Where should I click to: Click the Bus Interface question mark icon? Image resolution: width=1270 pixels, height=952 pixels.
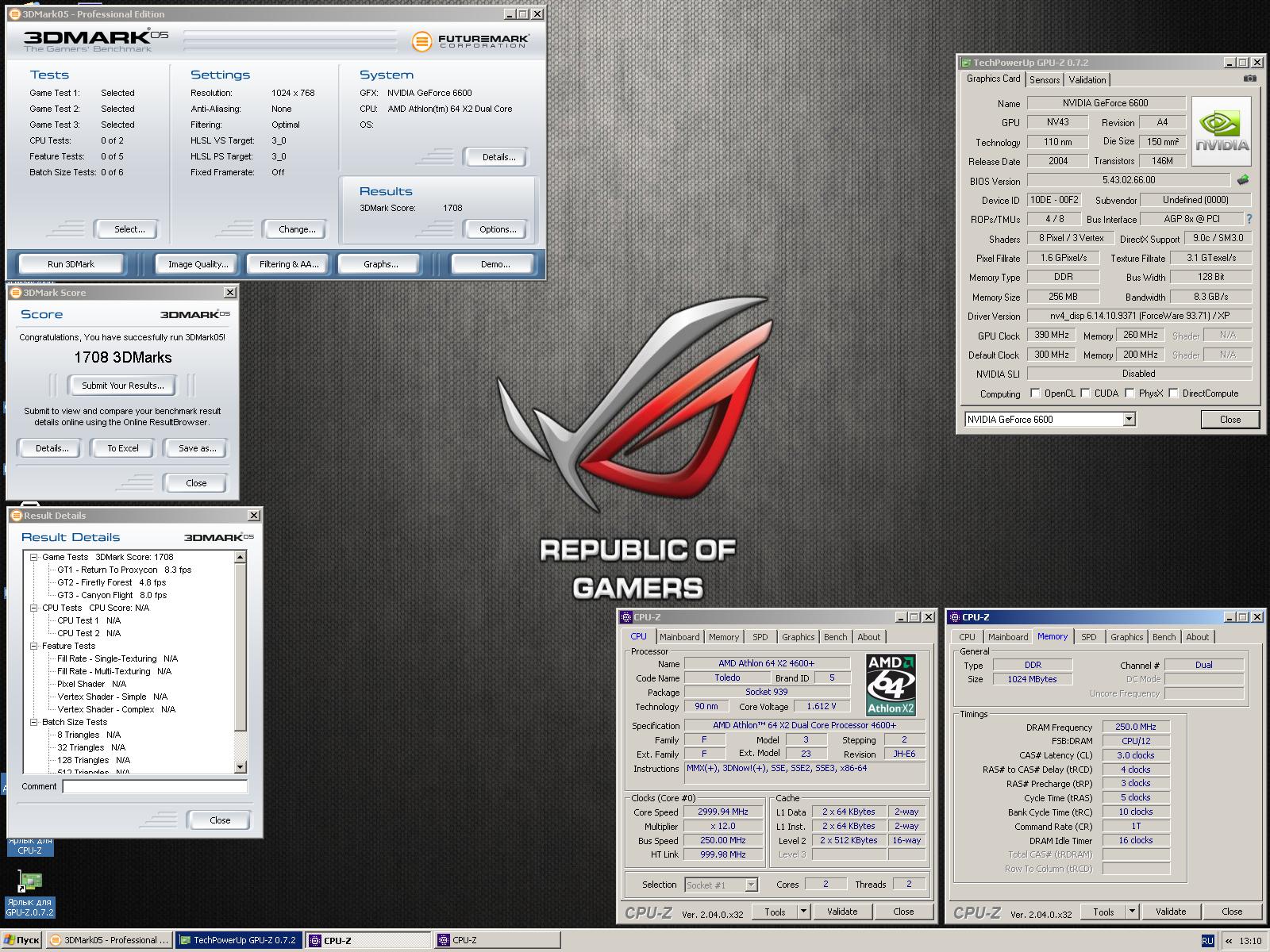pyautogui.click(x=1249, y=219)
